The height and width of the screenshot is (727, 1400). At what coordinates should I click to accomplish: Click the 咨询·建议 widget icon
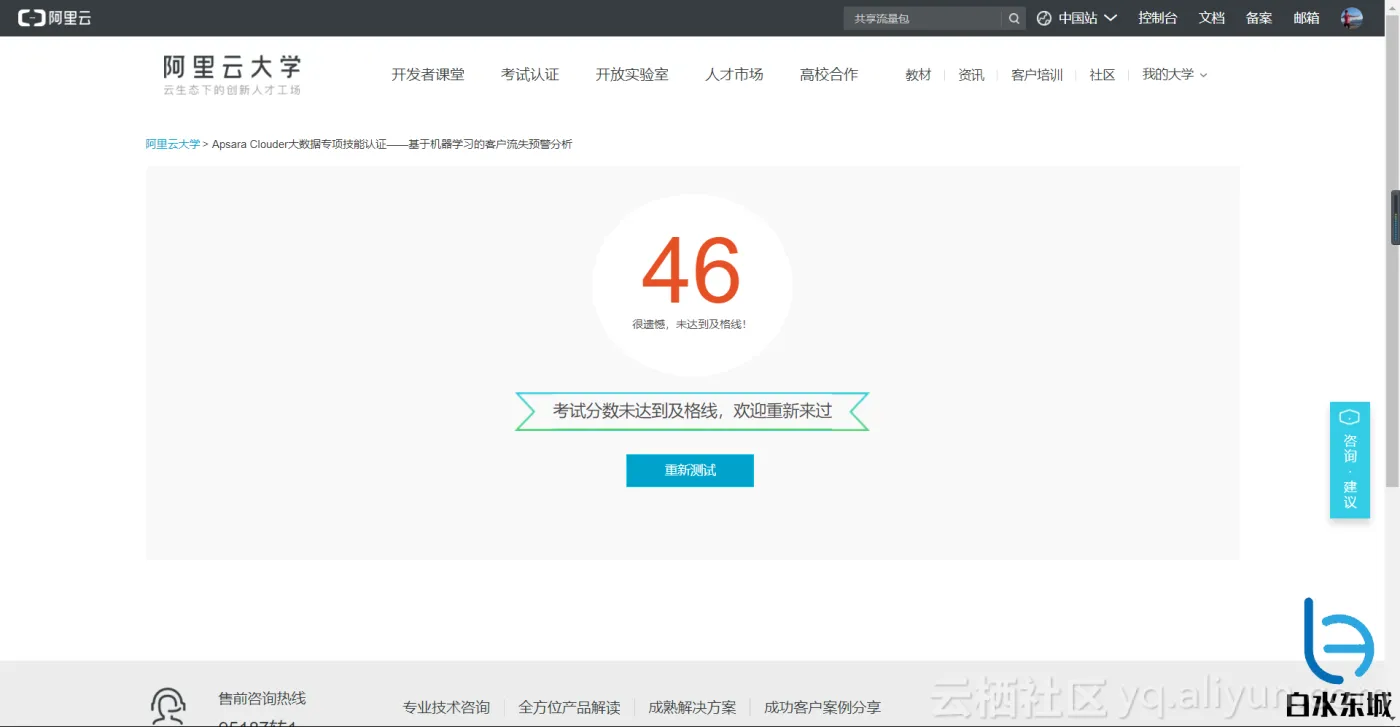(1350, 417)
